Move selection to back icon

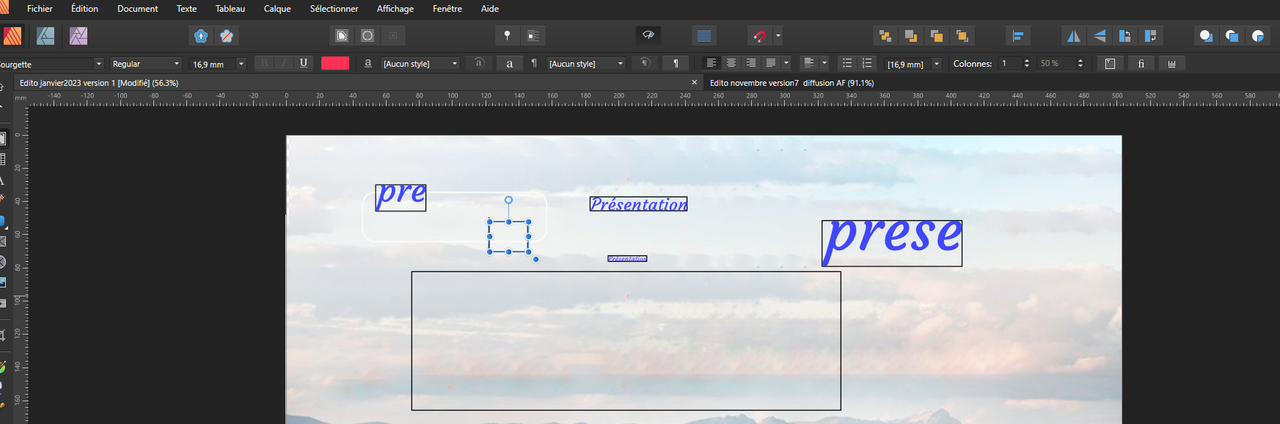(885, 36)
